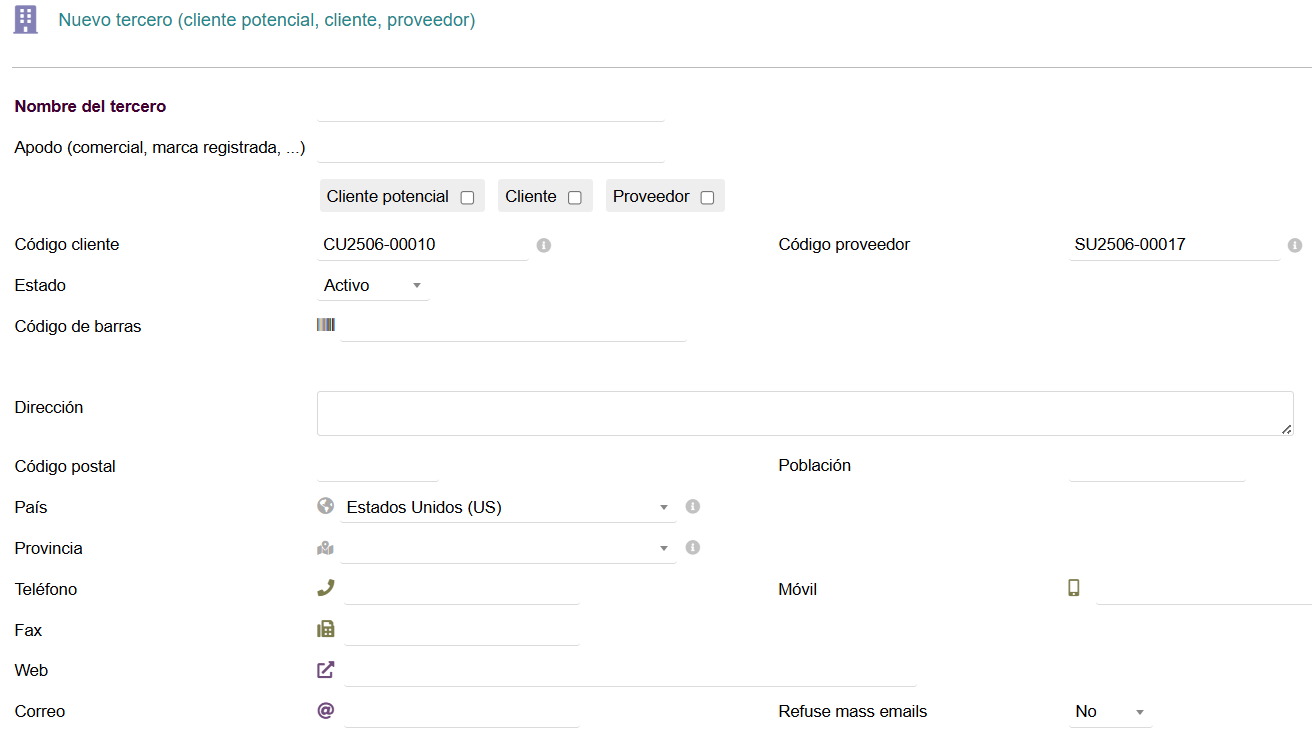Click into the Nombre del tercero field
The height and width of the screenshot is (737, 1312).
pos(490,107)
